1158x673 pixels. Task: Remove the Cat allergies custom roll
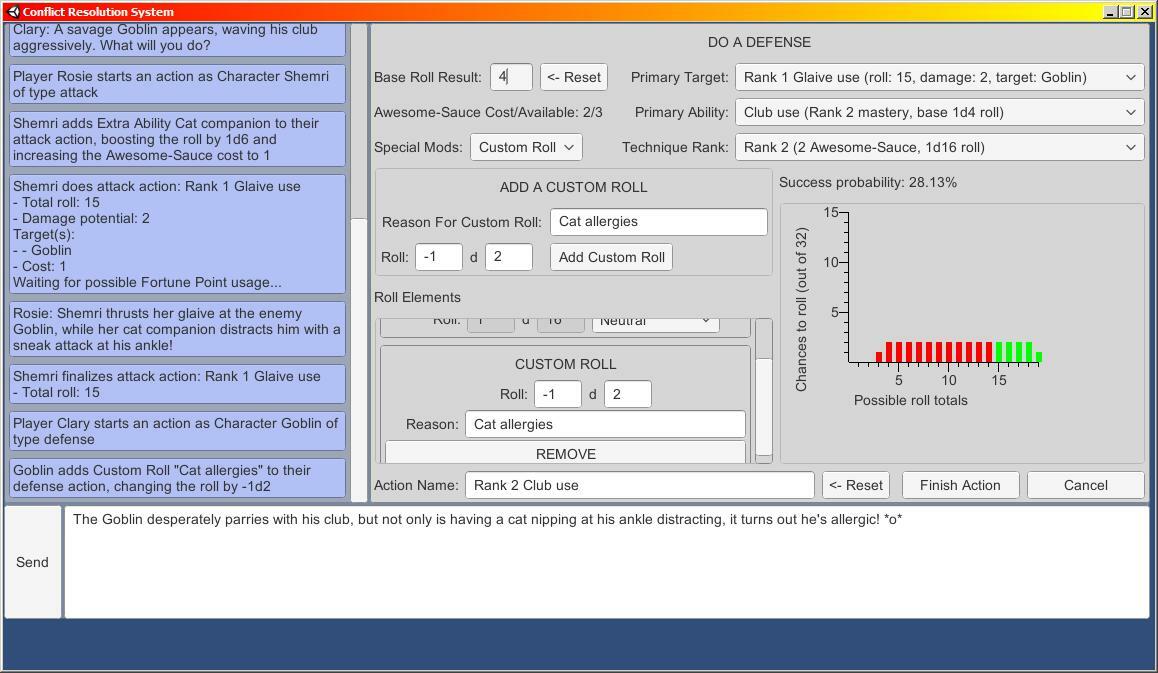(x=565, y=454)
